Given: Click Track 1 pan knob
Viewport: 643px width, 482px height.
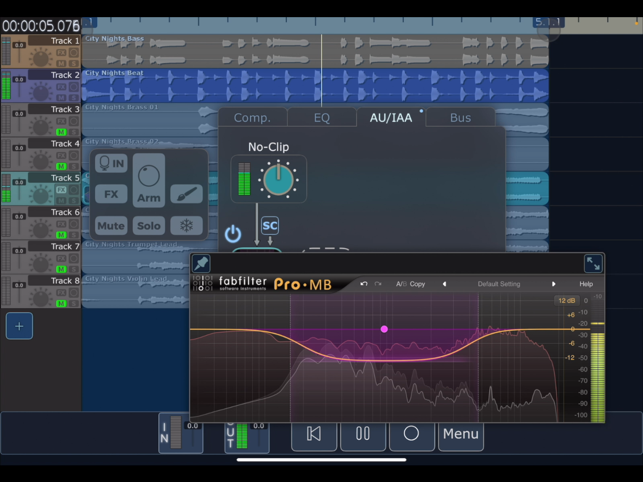Looking at the screenshot, I should (x=41, y=57).
